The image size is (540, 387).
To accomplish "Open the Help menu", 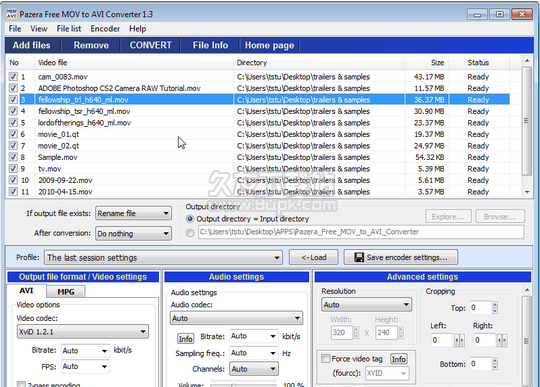I will coord(137,29).
